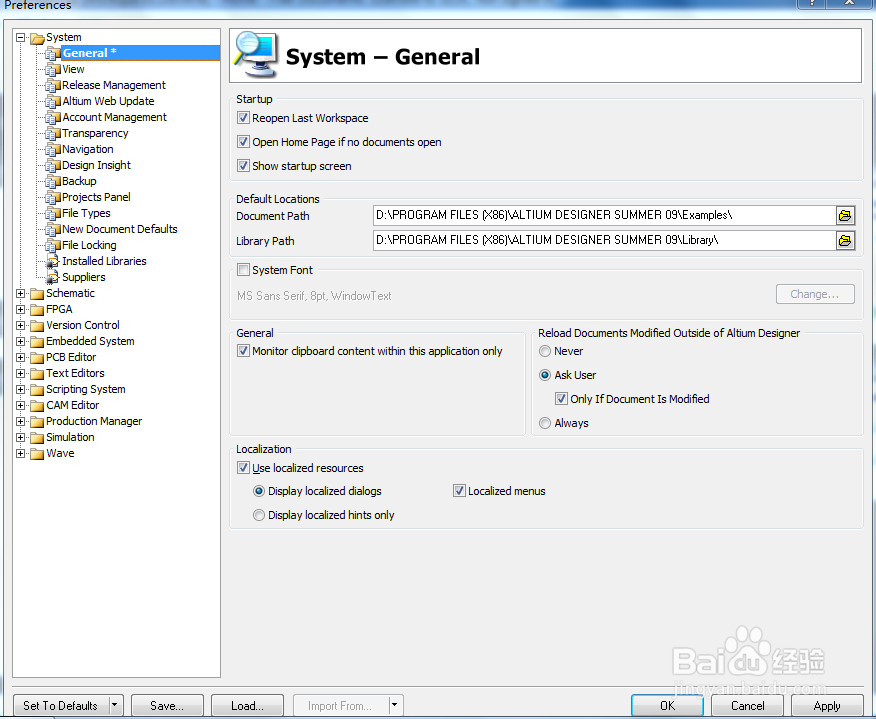Expand the PCB Editor tree node
The image size is (876, 719).
21,358
